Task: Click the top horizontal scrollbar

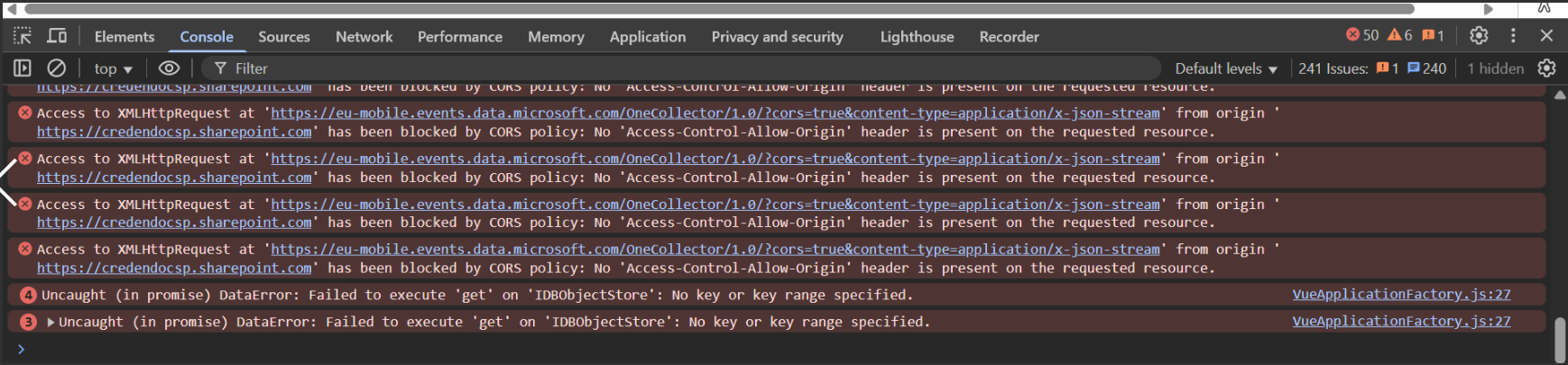Action: [x=722, y=8]
